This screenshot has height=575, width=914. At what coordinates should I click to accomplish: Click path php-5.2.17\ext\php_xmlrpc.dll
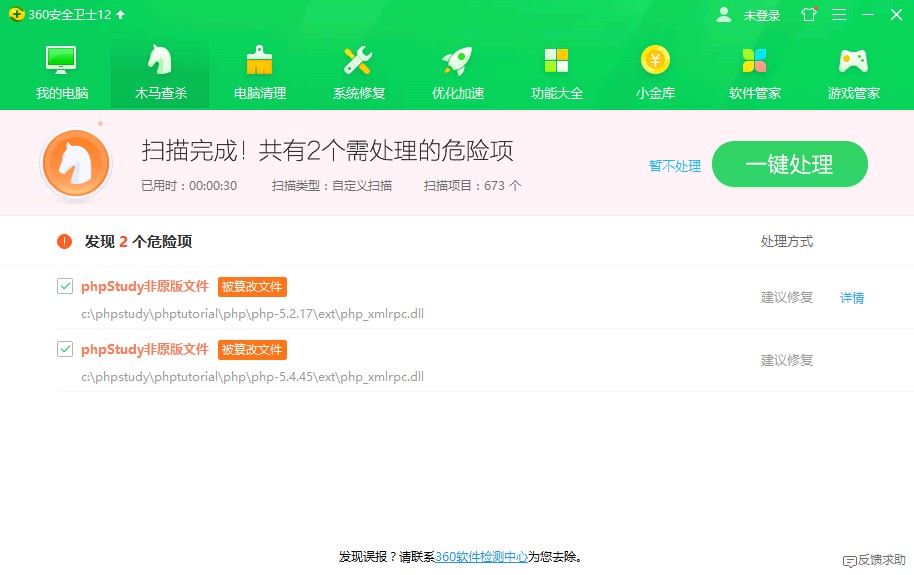(x=252, y=314)
